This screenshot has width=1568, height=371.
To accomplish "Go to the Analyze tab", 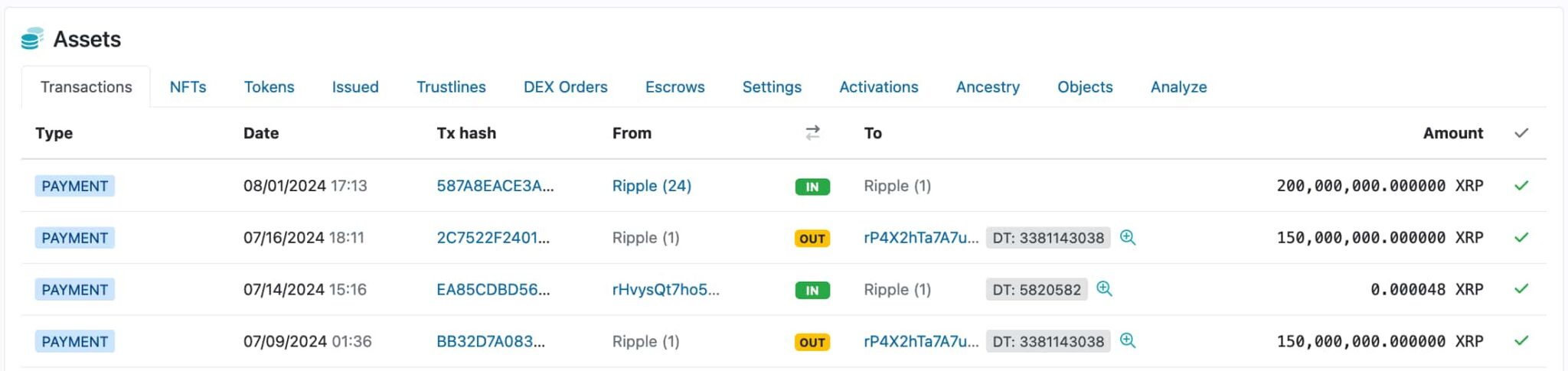I will 1178,87.
